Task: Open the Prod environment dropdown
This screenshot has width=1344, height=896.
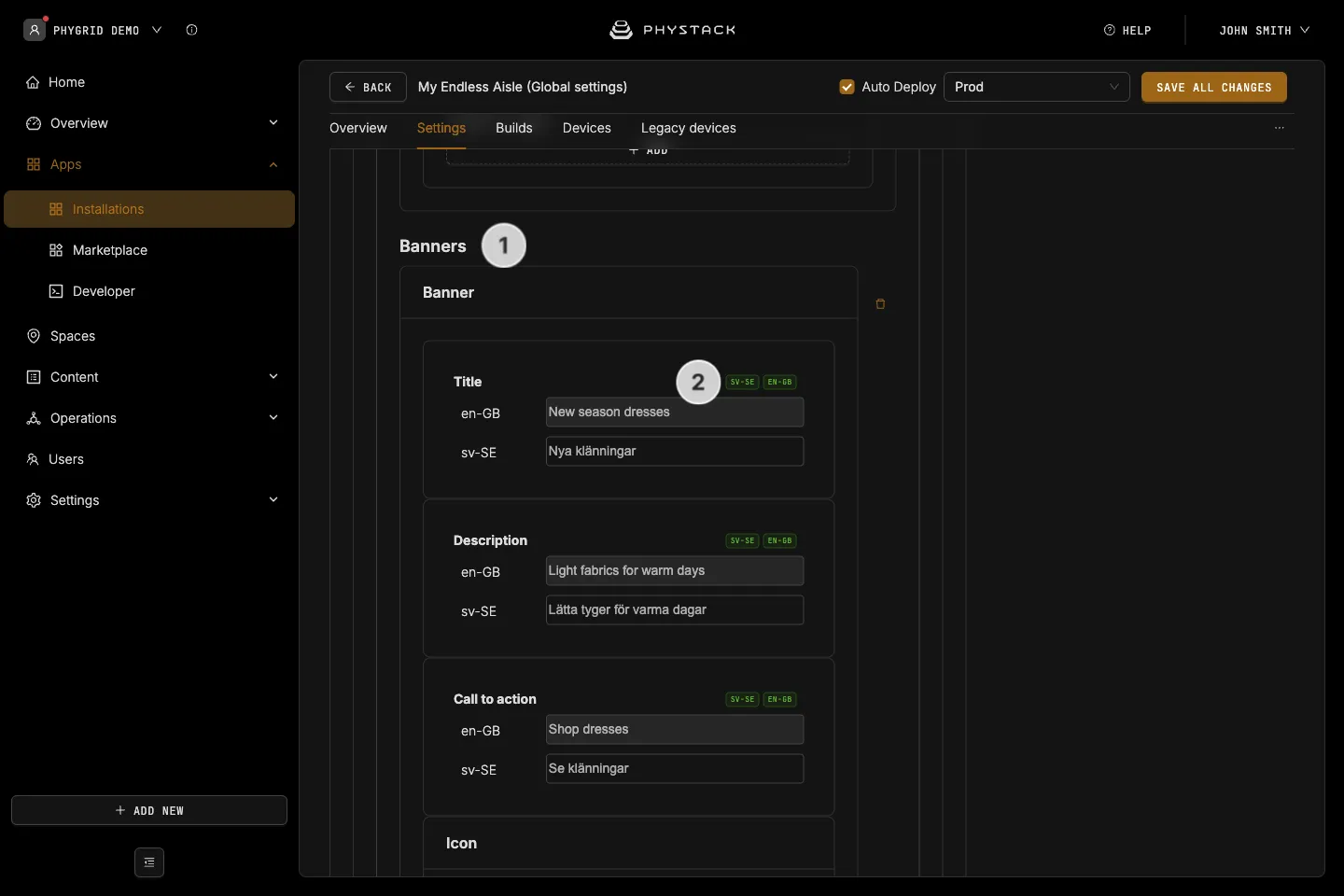Action: (x=1037, y=87)
